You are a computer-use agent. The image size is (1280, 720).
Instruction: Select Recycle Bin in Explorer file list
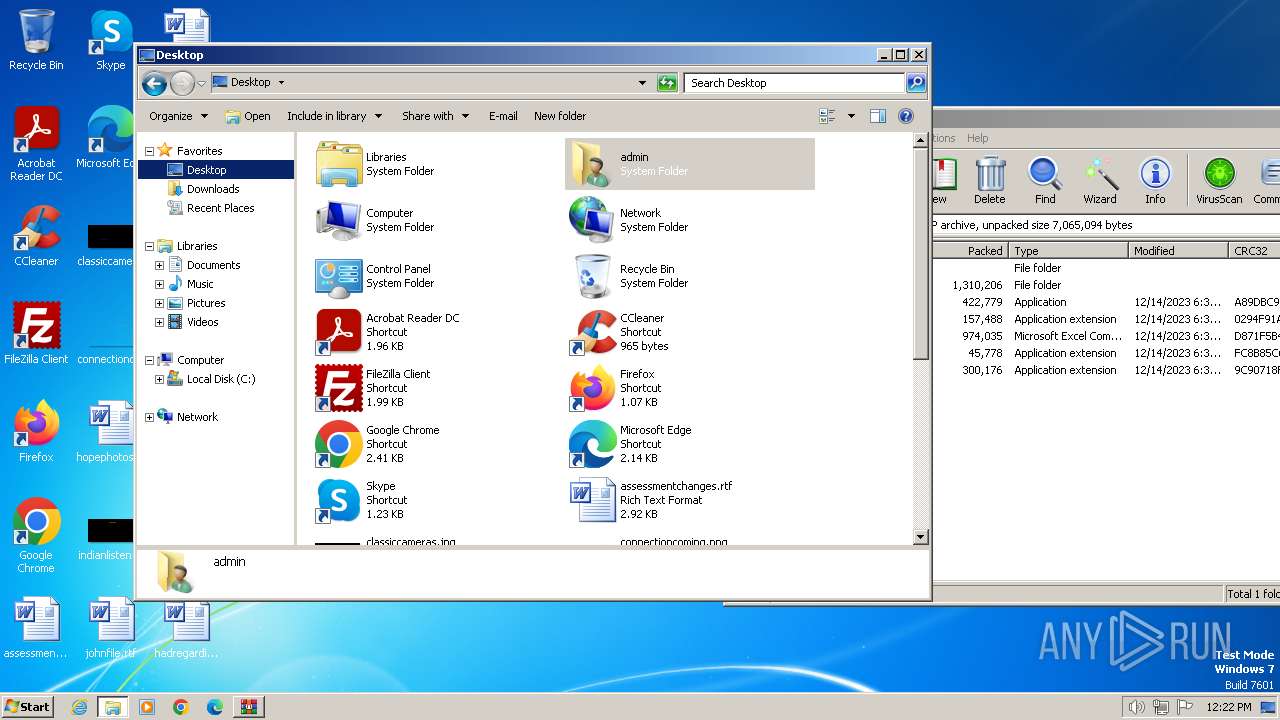(x=593, y=276)
